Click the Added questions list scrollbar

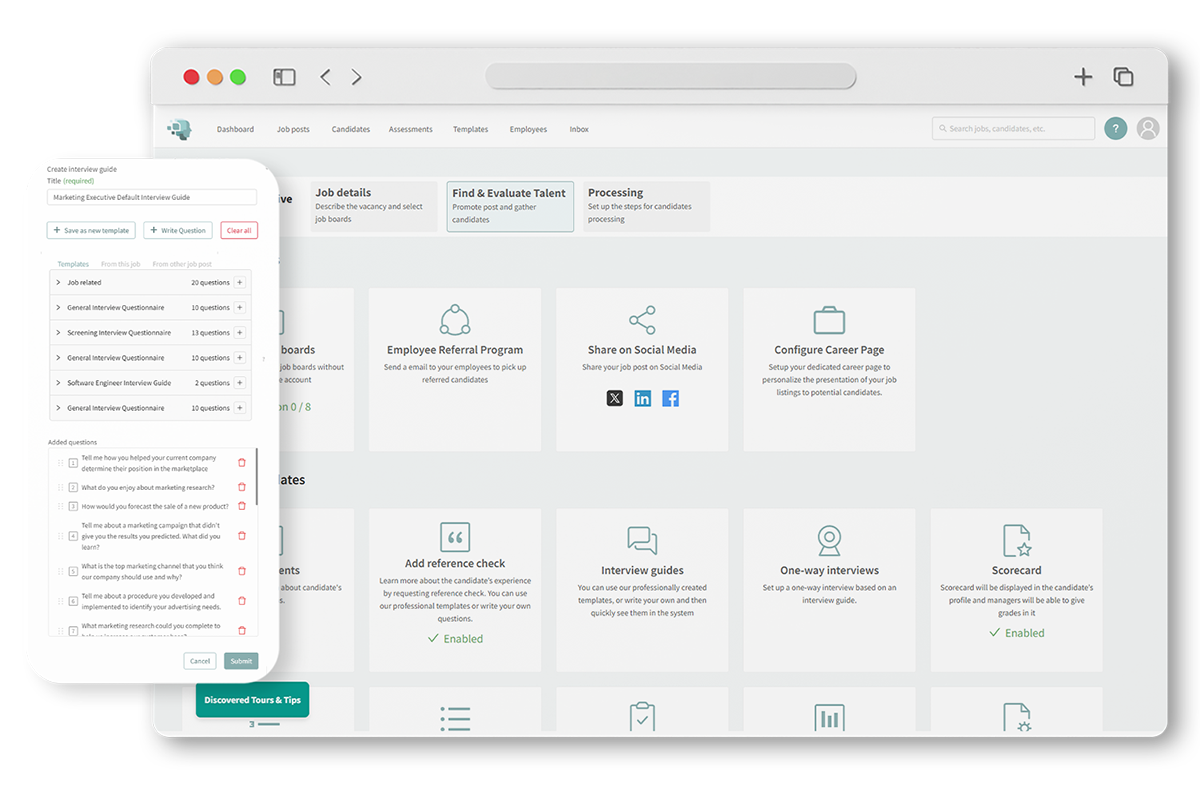click(257, 476)
